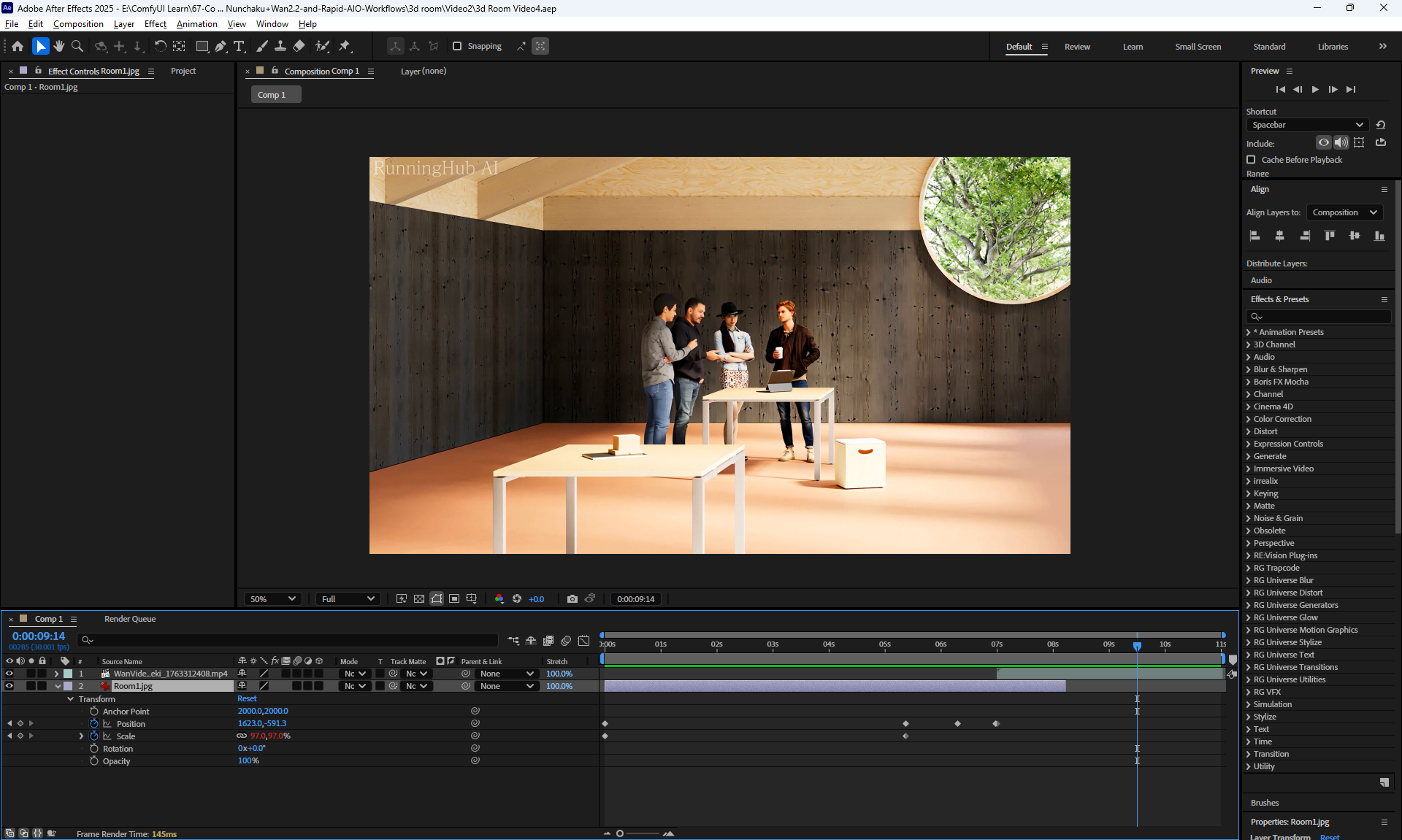Choose the Hand tool
This screenshot has width=1402, height=840.
59,46
